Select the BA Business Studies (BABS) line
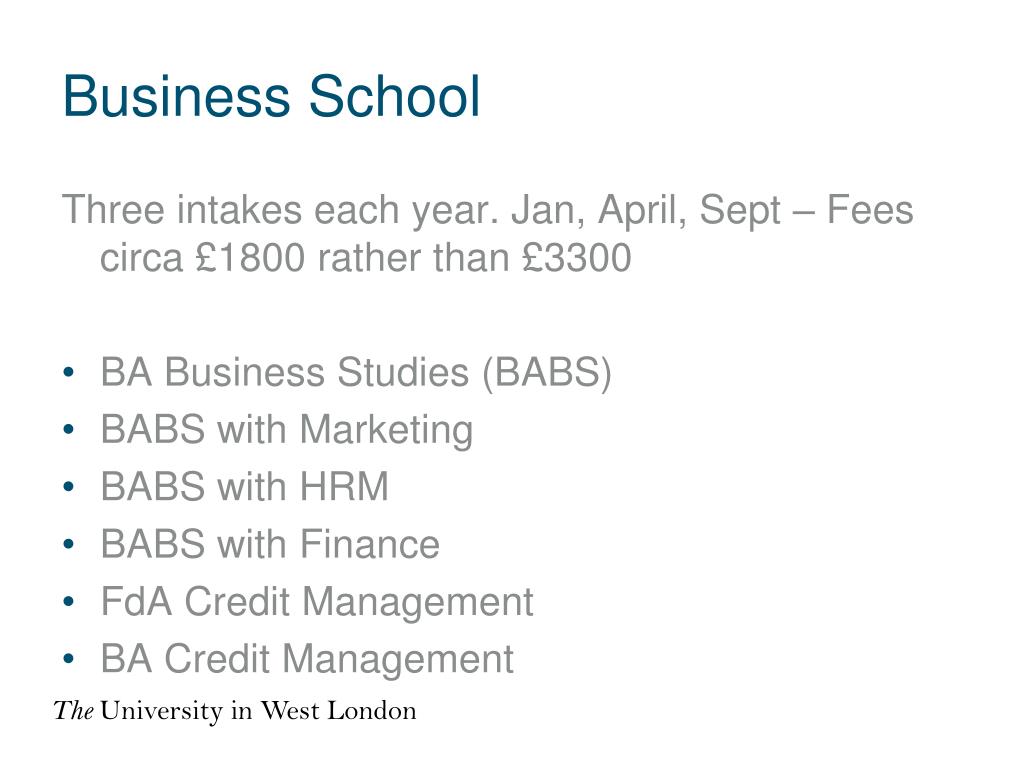Viewport: 1024px width, 768px height. point(356,373)
